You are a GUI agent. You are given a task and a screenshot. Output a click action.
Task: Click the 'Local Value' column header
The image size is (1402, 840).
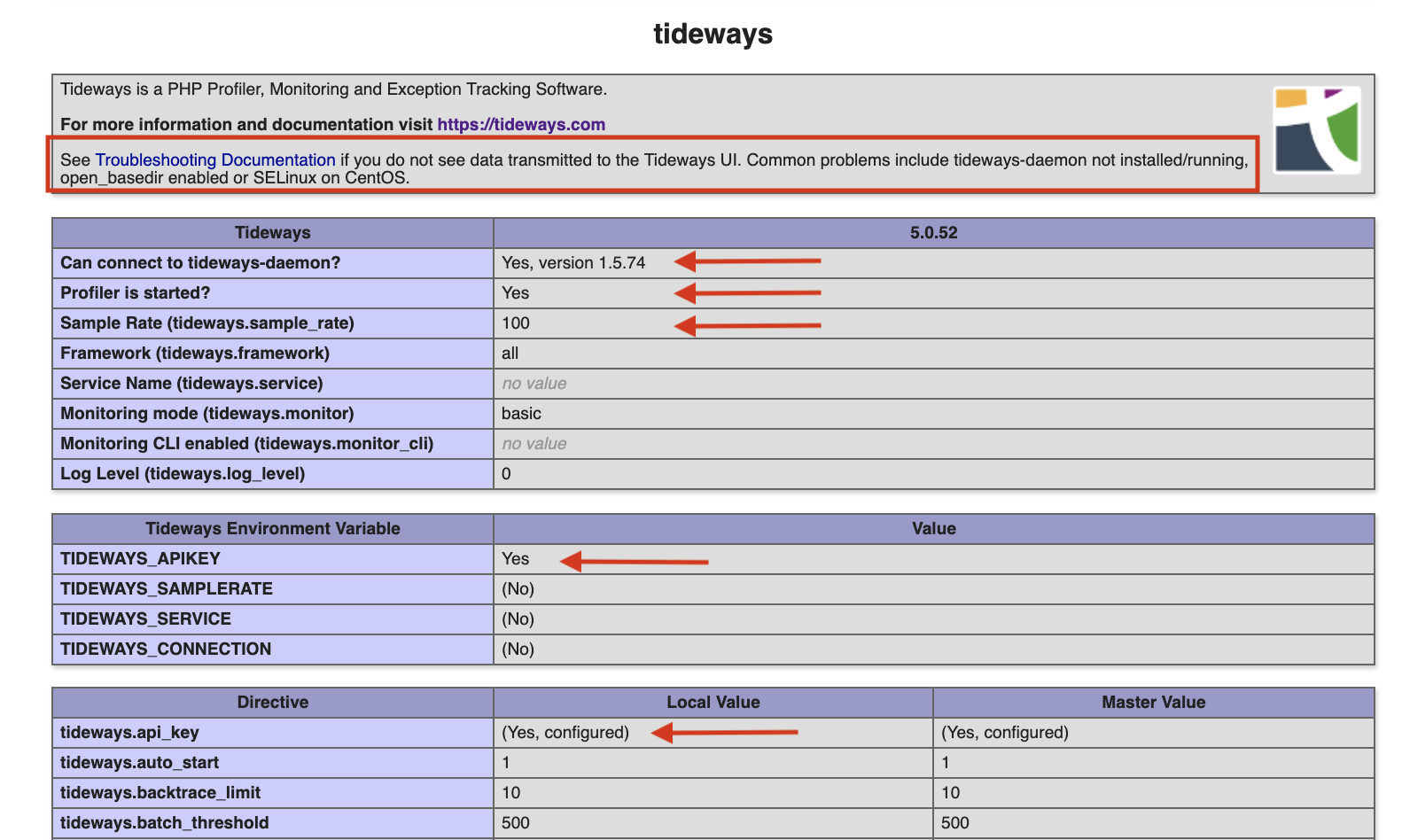click(713, 703)
